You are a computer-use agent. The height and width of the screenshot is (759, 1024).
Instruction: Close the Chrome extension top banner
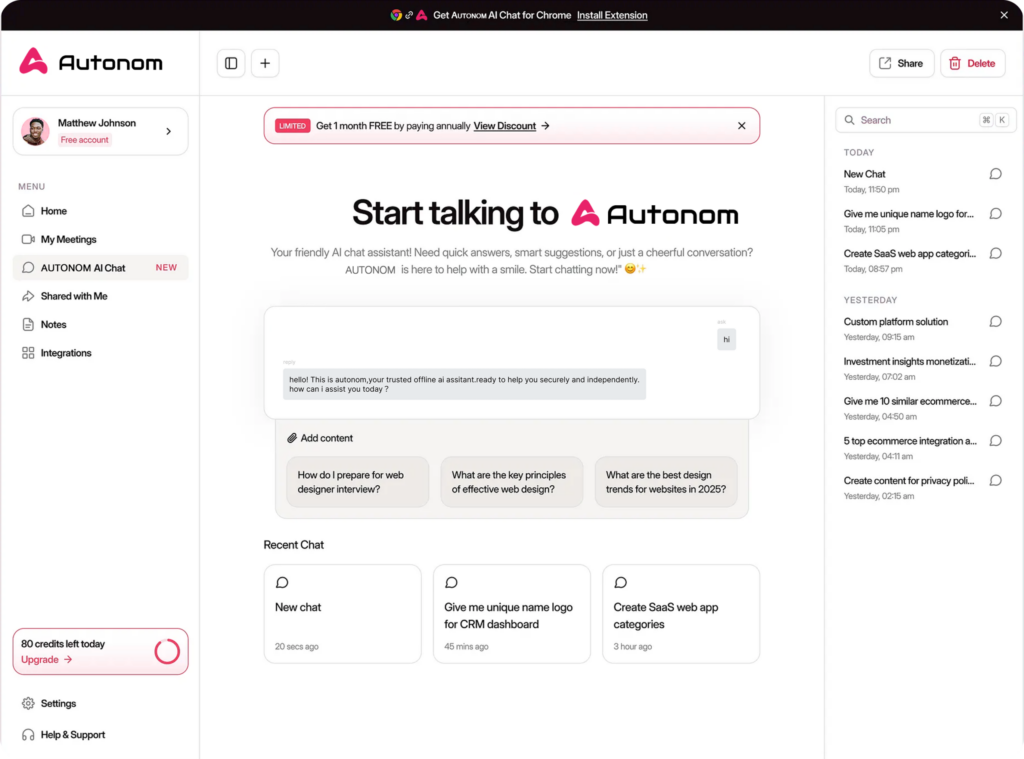point(1004,15)
